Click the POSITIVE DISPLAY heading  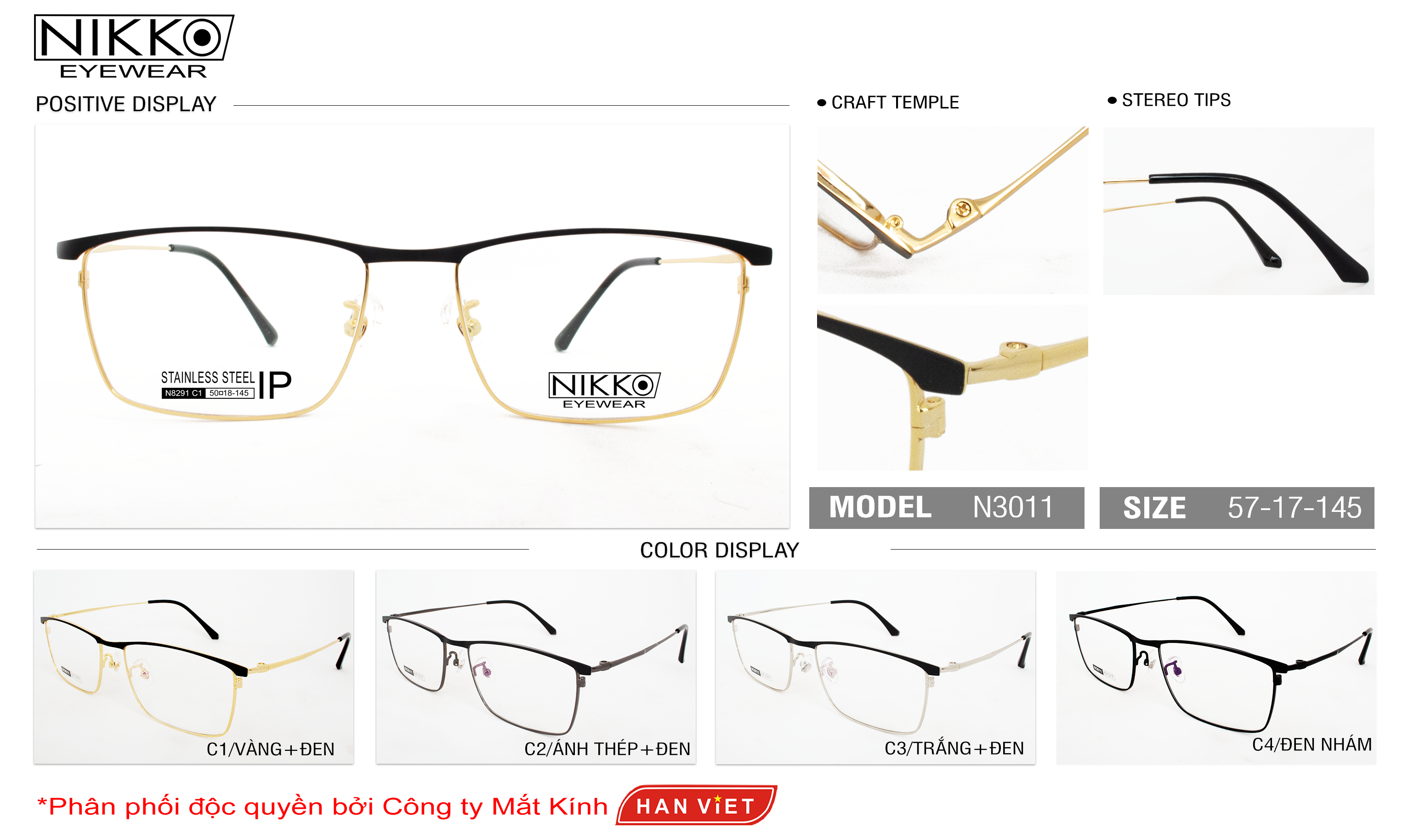tap(125, 104)
